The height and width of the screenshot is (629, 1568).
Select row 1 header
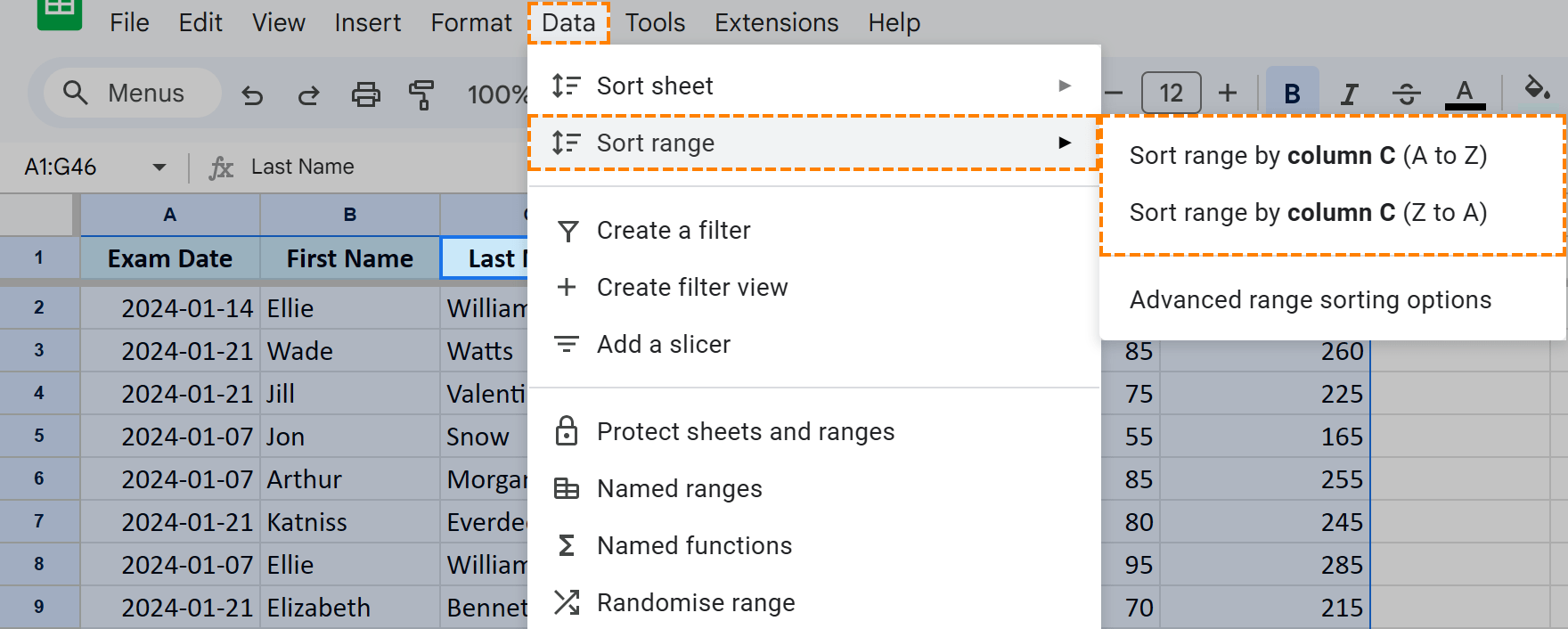[39, 258]
